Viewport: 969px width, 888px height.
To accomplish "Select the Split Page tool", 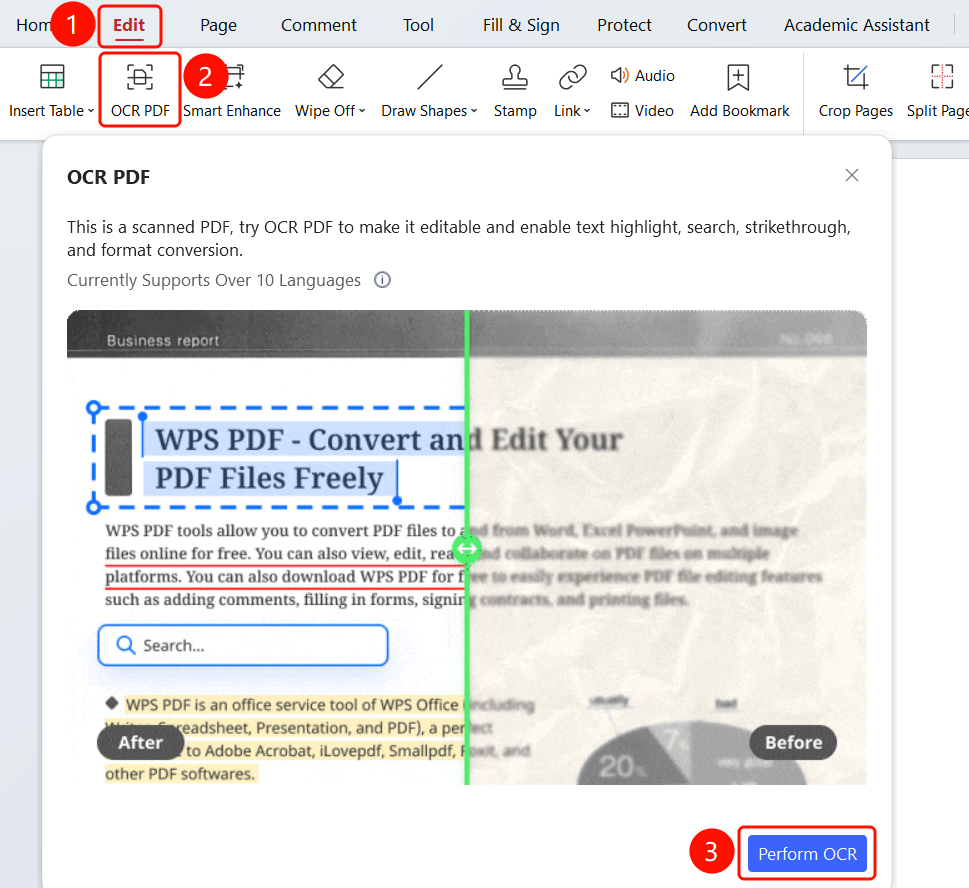I will click(941, 91).
